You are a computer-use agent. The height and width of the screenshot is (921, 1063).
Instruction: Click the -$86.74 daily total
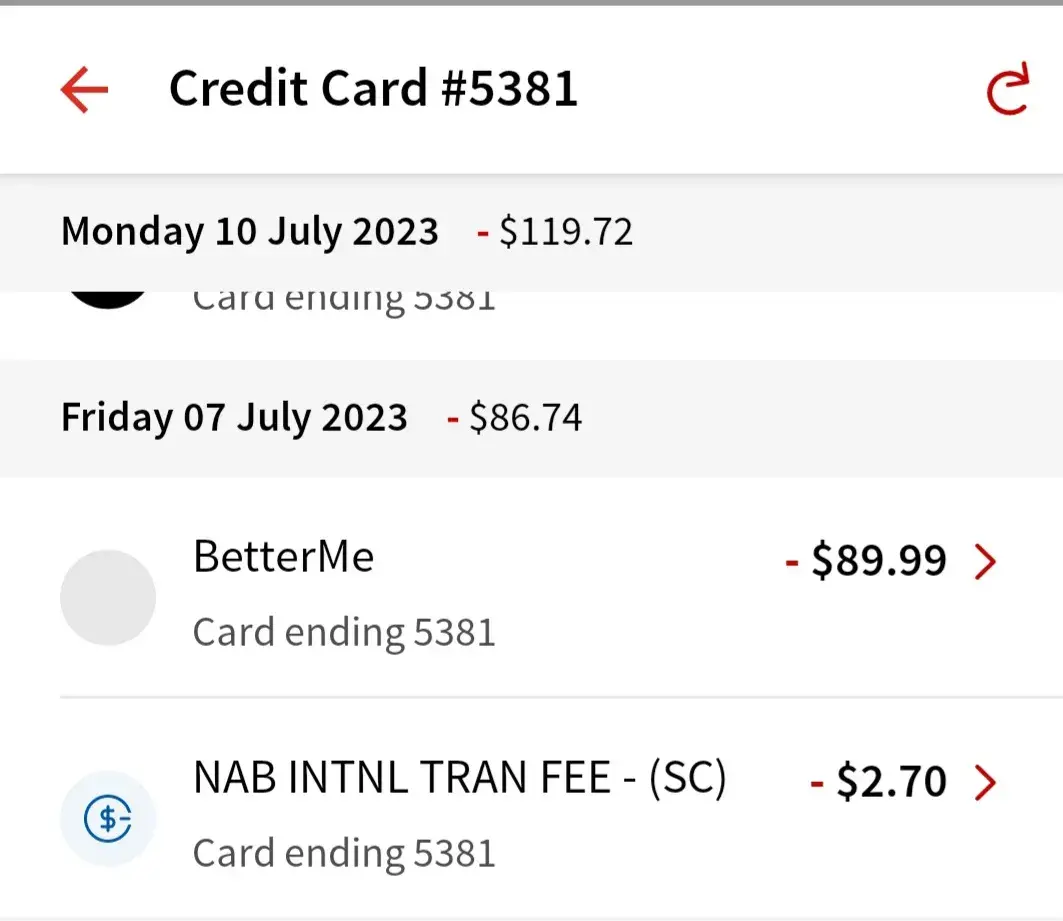pyautogui.click(x=515, y=417)
